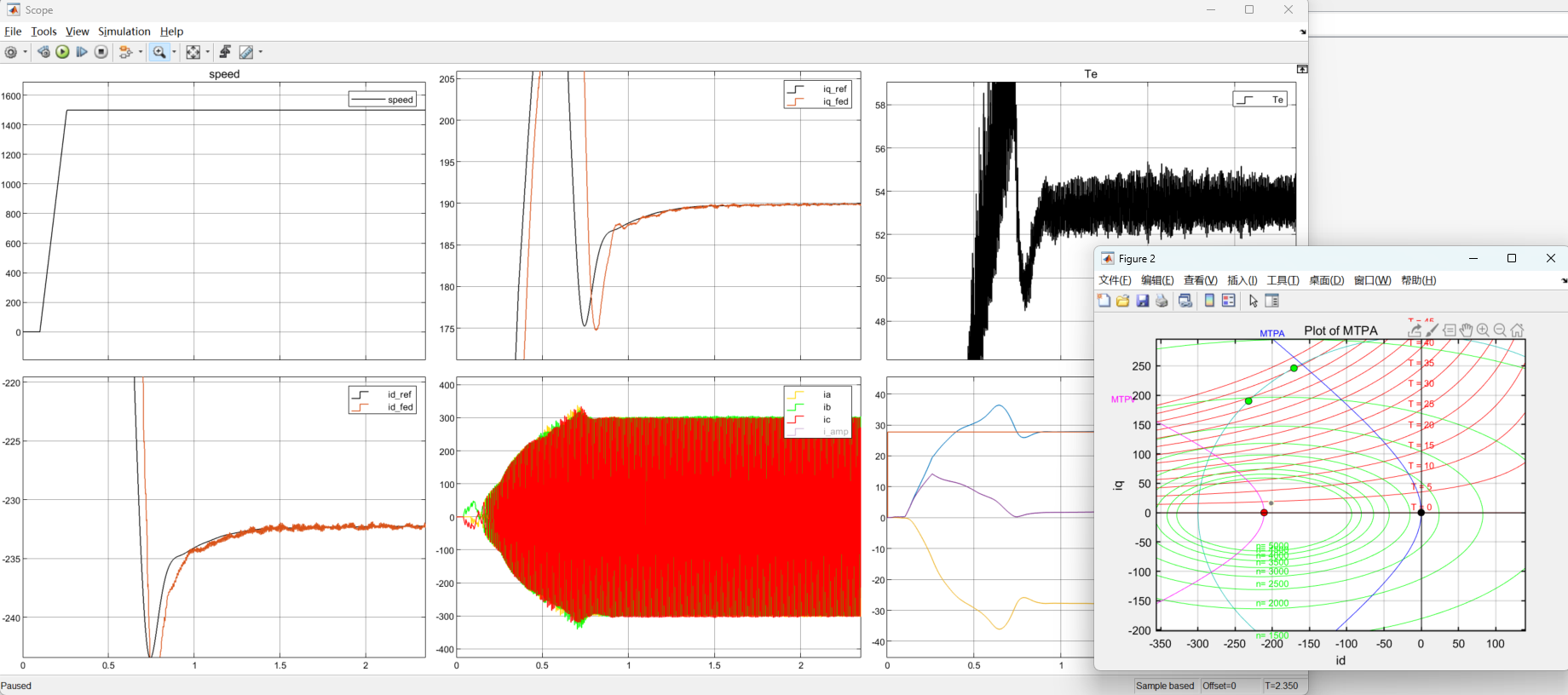The width and height of the screenshot is (1568, 695).
Task: Expand the Measurements dropdown arrow
Action: [x=261, y=52]
